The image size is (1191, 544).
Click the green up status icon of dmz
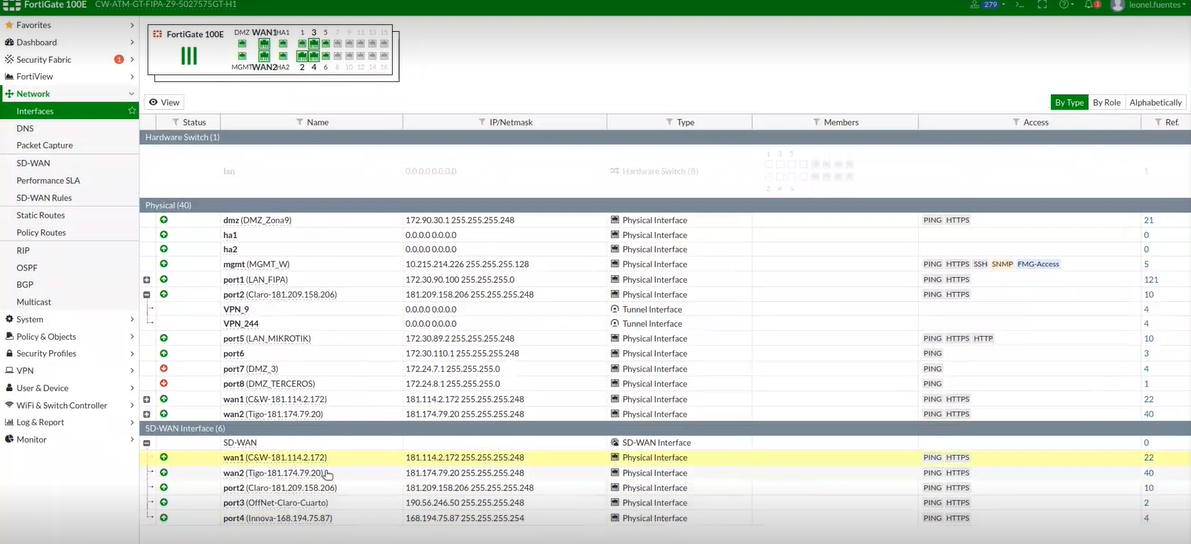[164, 219]
